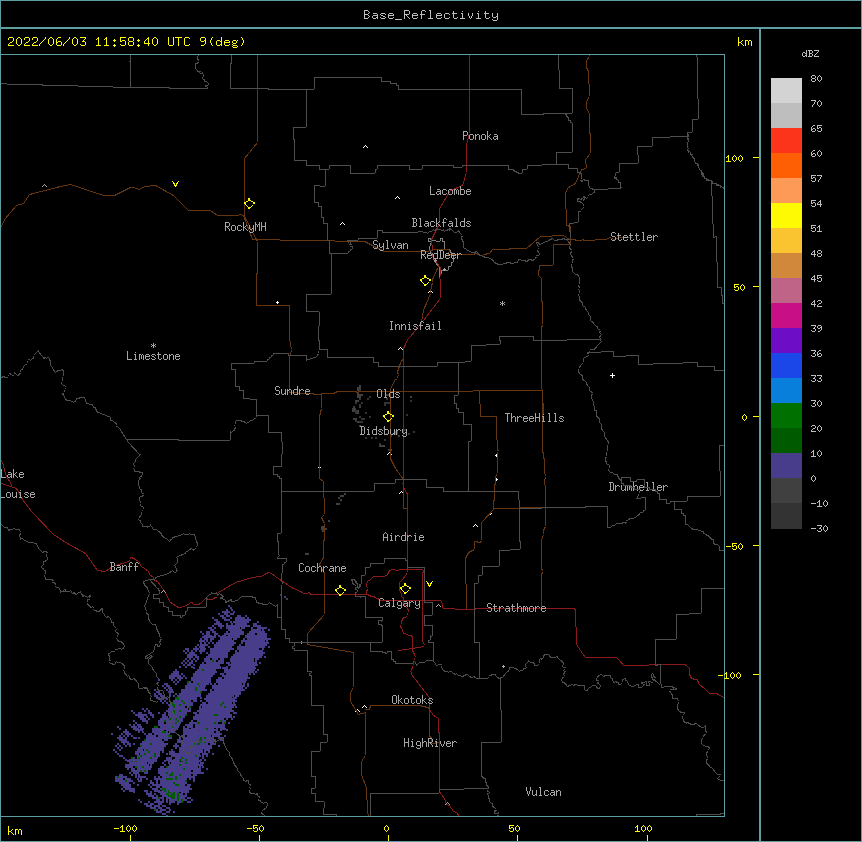Click the yellow station marker south of RedDeer
Image resolution: width=862 pixels, height=842 pixels.
(x=425, y=281)
